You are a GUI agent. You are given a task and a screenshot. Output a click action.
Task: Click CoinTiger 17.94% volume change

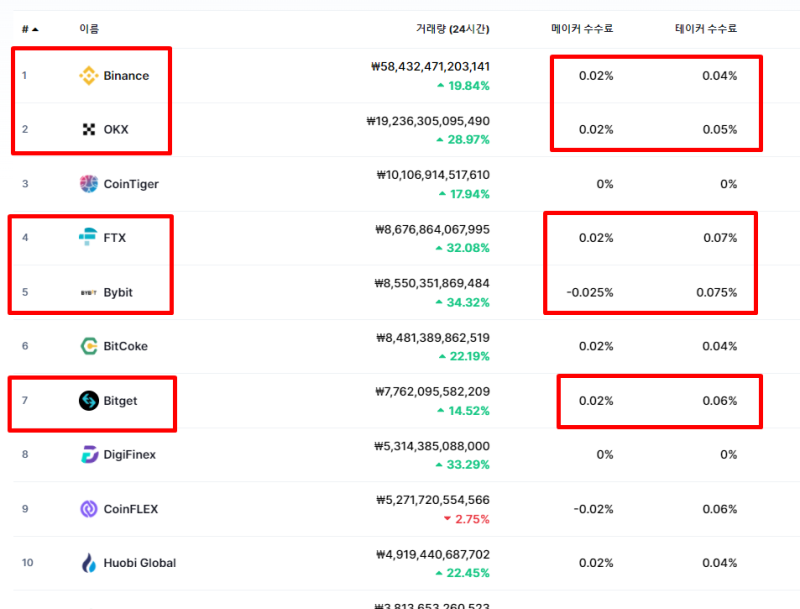[464, 194]
